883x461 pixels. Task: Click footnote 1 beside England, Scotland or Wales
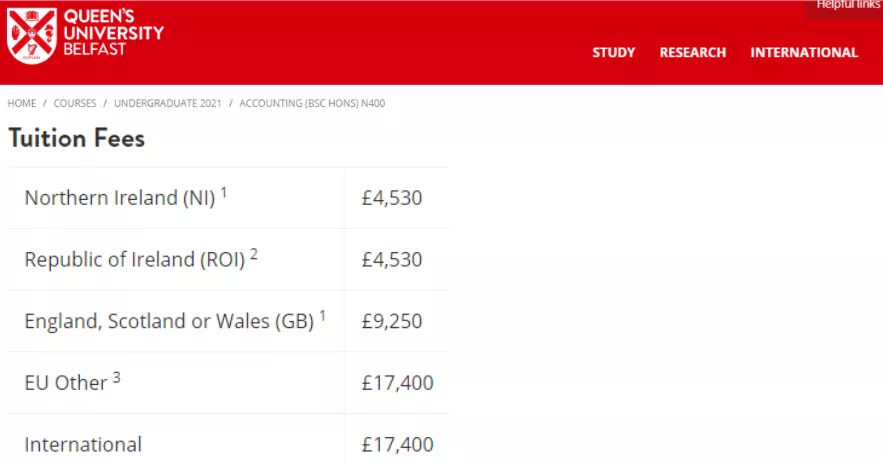[x=323, y=315]
